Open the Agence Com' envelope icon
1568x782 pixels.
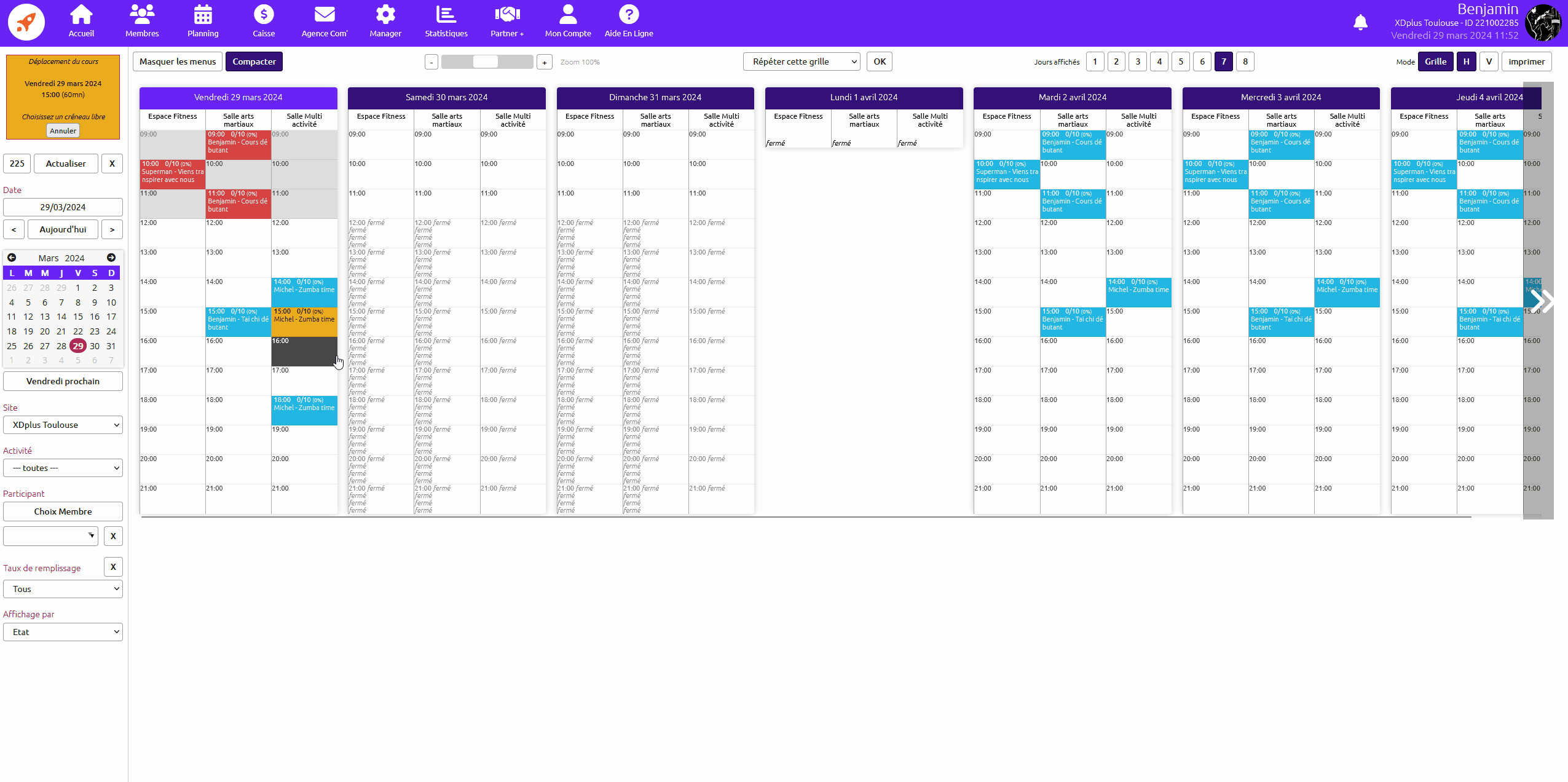click(x=325, y=14)
